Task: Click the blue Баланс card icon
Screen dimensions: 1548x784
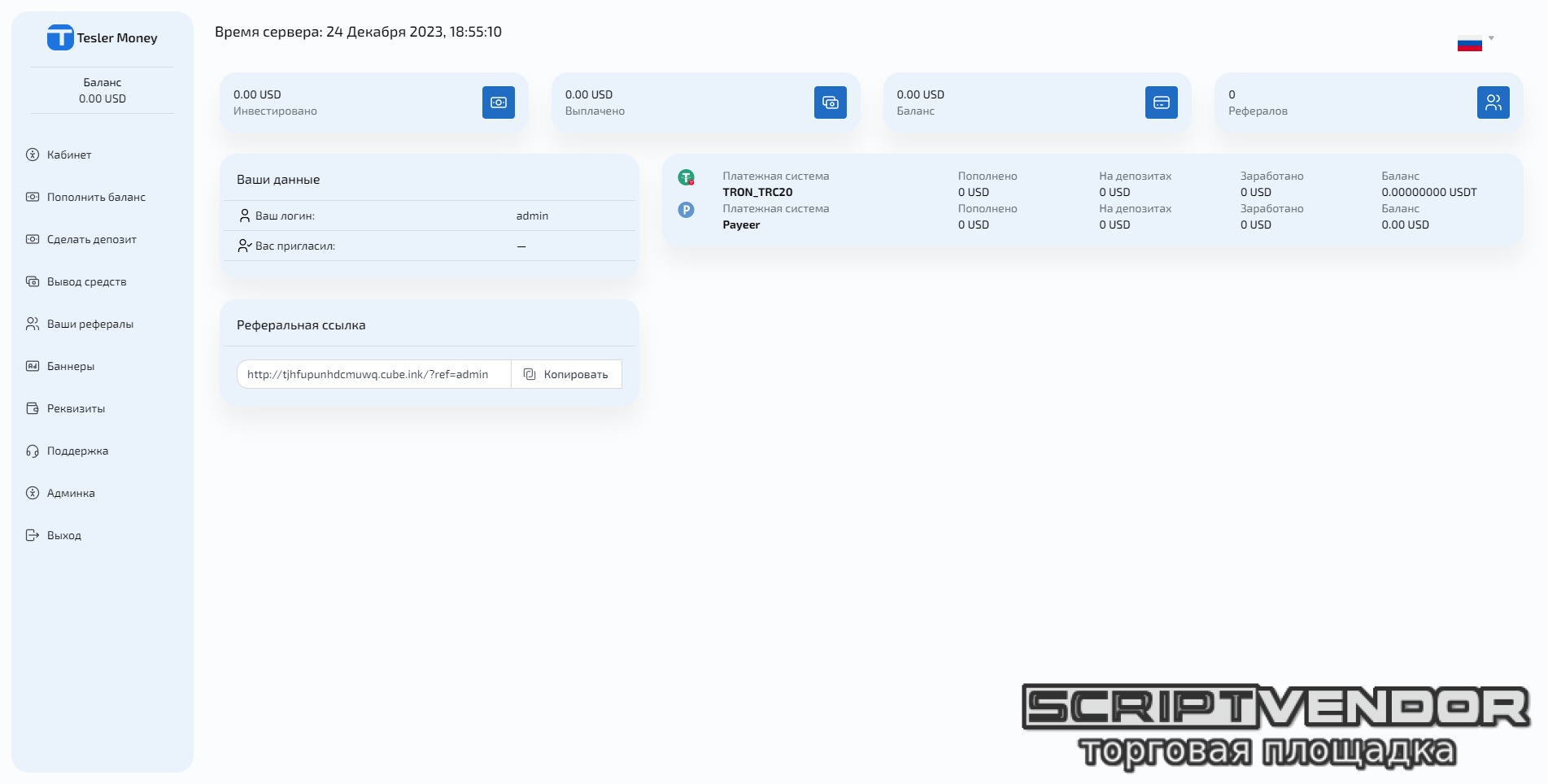Action: click(1162, 102)
